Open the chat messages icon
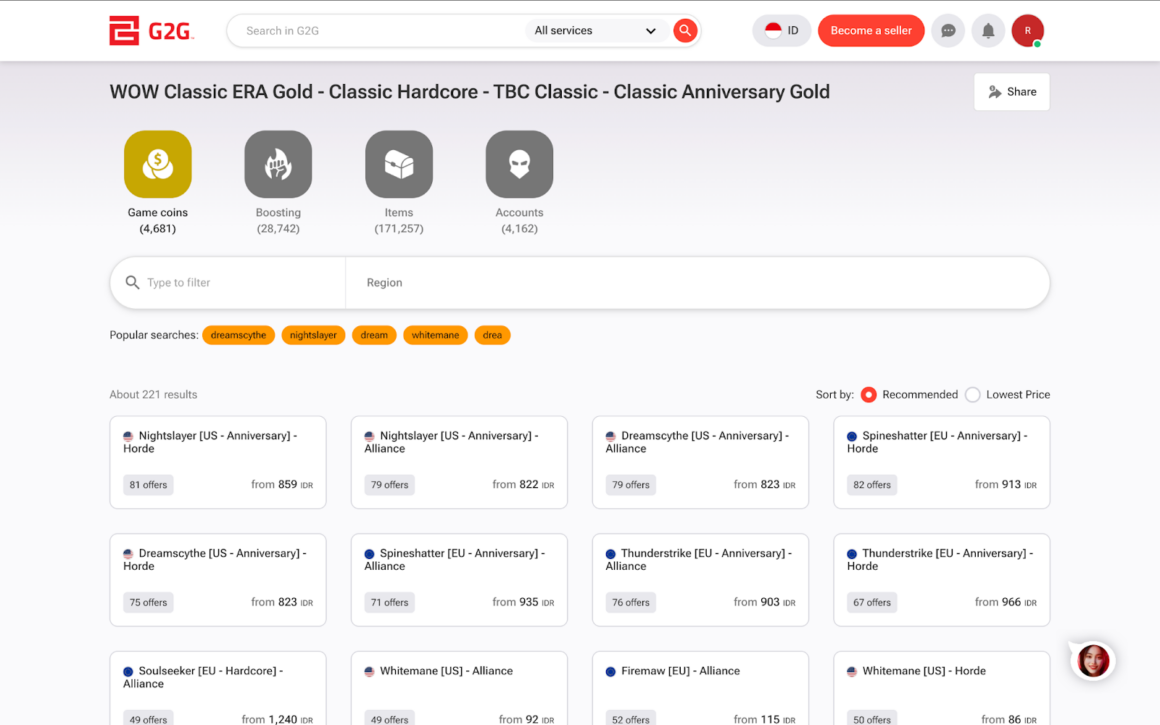1160x725 pixels. [948, 31]
